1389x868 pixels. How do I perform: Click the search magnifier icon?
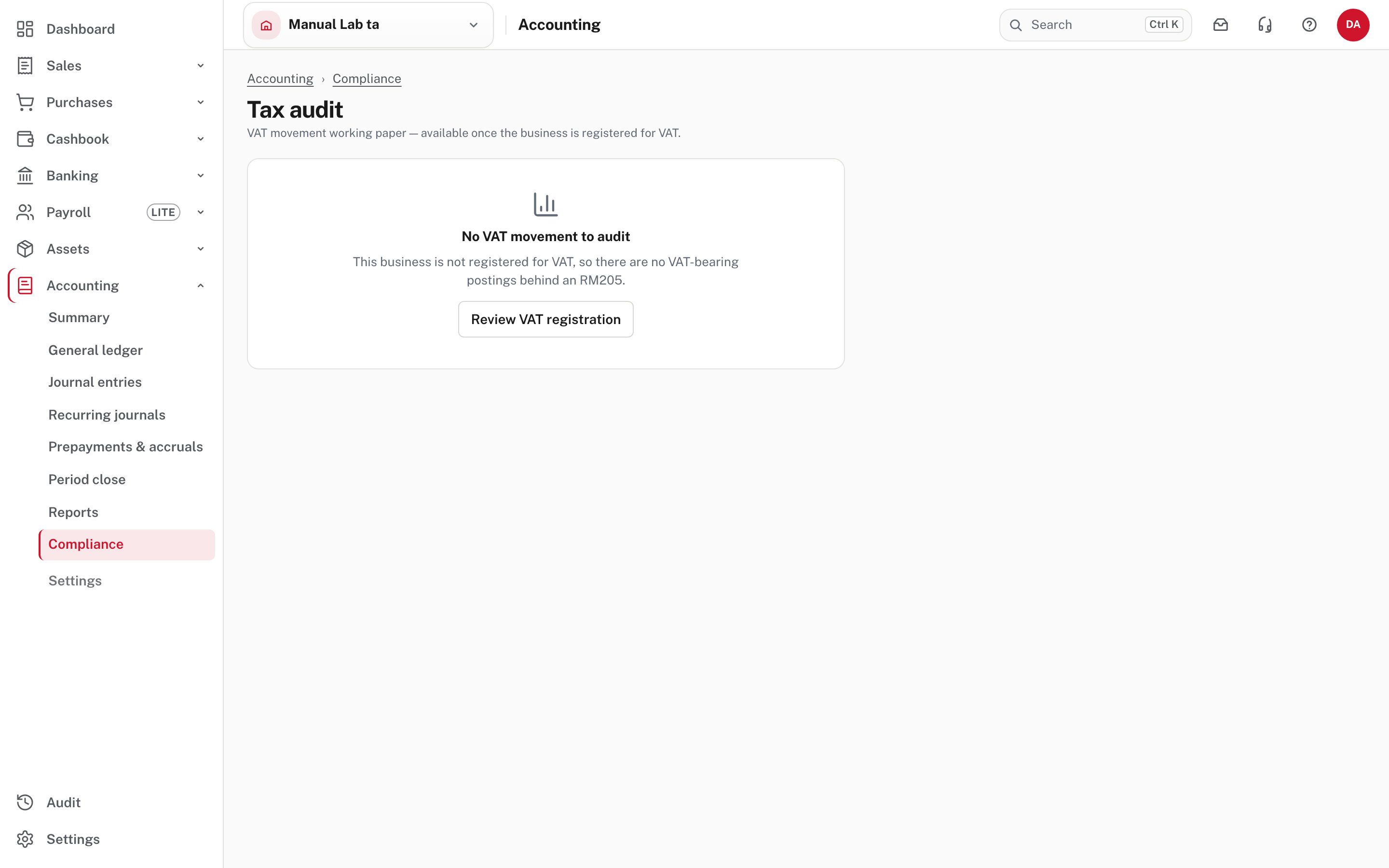point(1015,25)
